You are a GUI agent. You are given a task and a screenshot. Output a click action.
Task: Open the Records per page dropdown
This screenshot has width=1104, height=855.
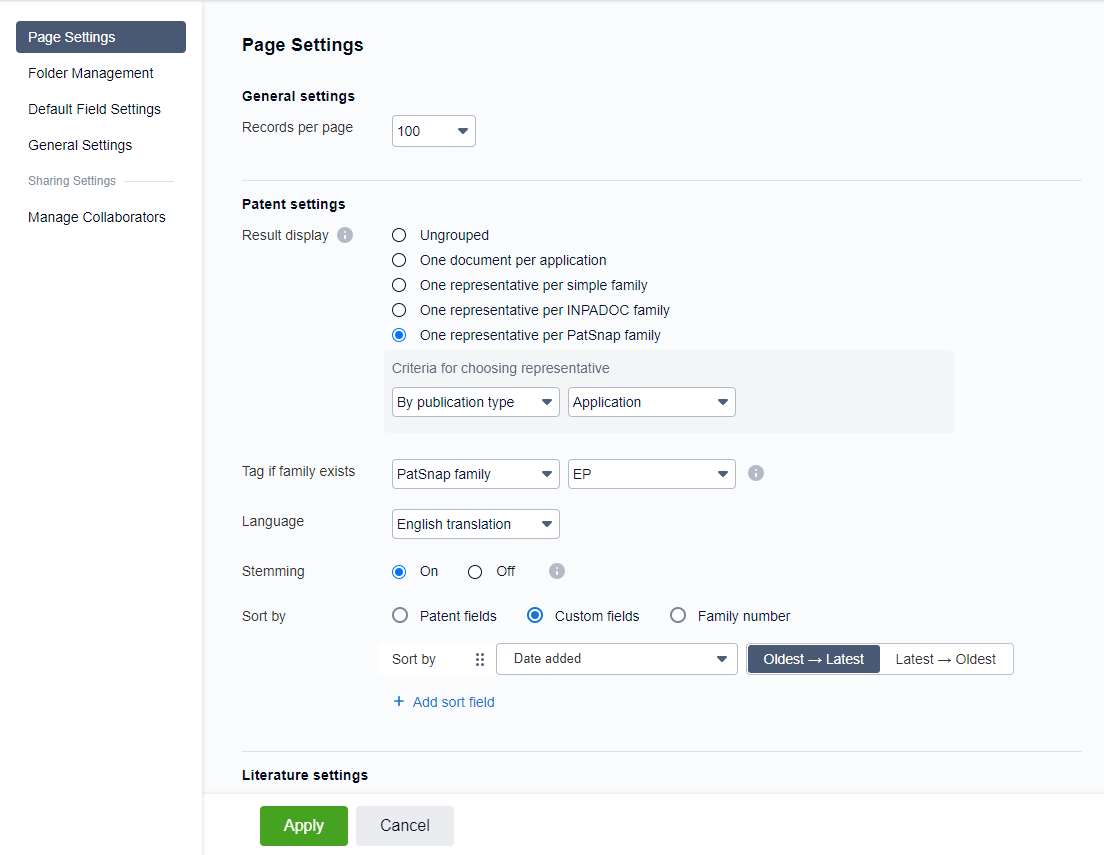pos(434,131)
